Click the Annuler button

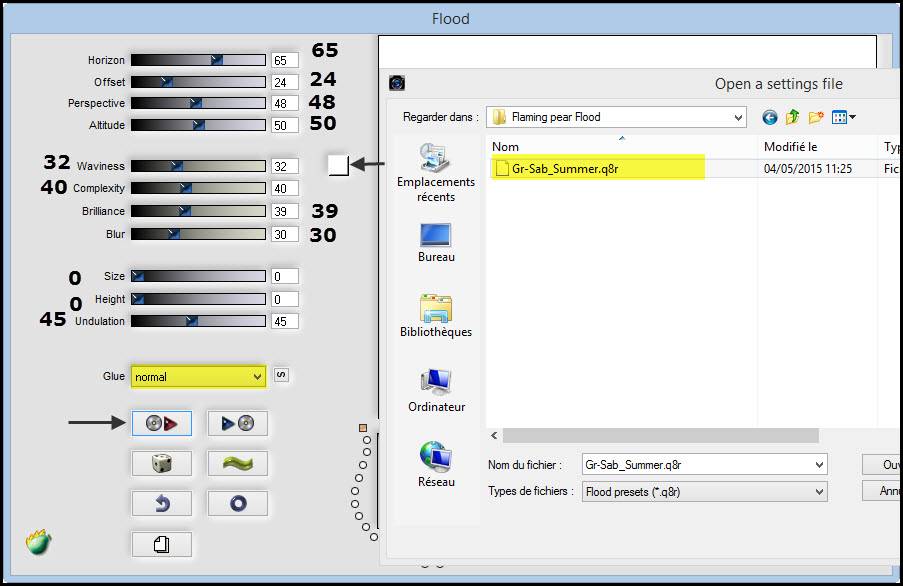[882, 490]
